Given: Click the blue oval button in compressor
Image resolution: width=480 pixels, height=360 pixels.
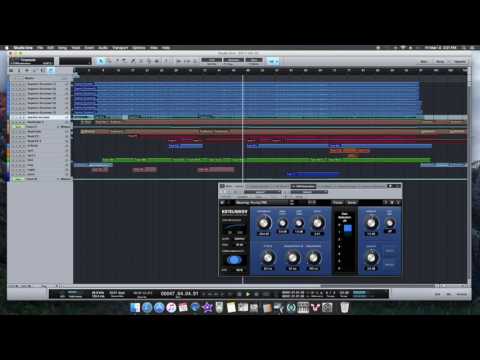Looking at the screenshot, I should (234, 260).
